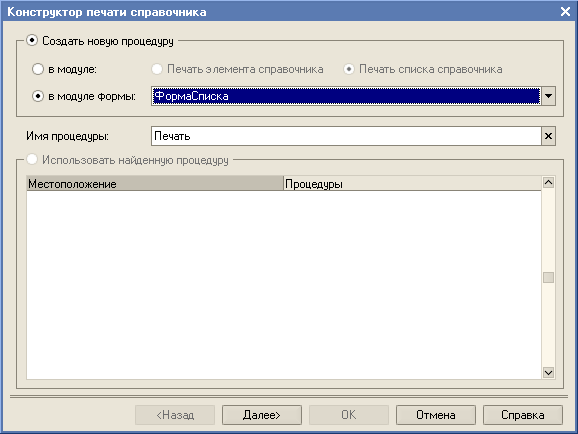Image resolution: width=578 pixels, height=434 pixels.
Task: Click the scrollbar up arrow in the procedures list
Action: tap(549, 183)
